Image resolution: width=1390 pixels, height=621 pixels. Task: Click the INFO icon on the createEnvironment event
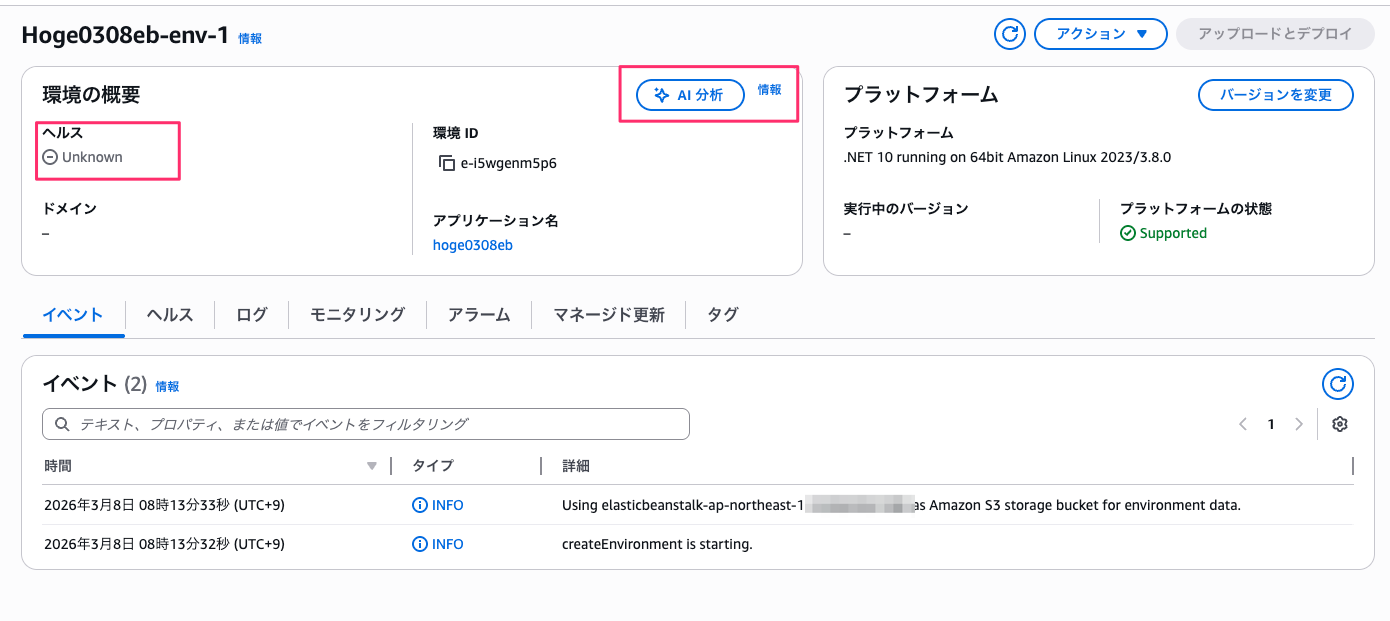(419, 544)
